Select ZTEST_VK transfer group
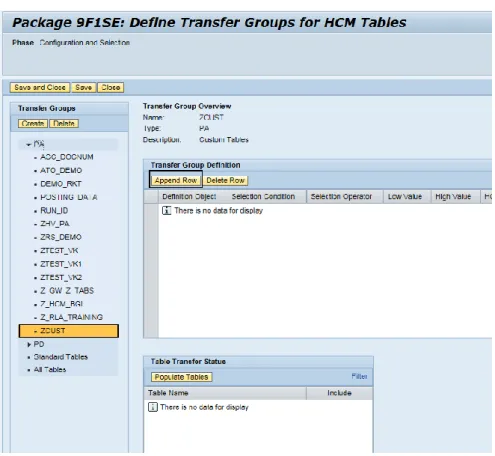495x456 pixels. pyautogui.click(x=59, y=250)
